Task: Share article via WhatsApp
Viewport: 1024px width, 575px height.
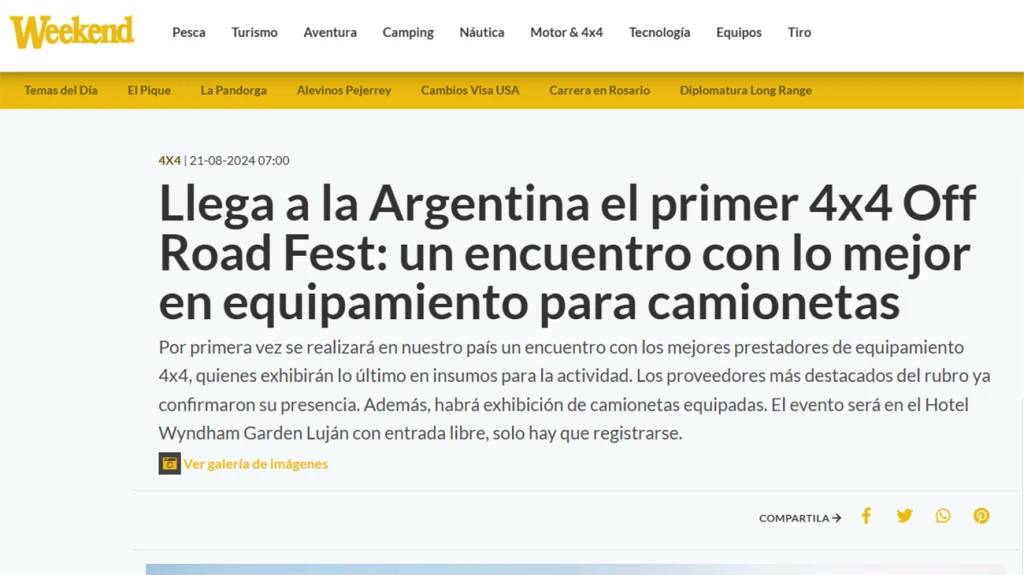Action: click(943, 516)
